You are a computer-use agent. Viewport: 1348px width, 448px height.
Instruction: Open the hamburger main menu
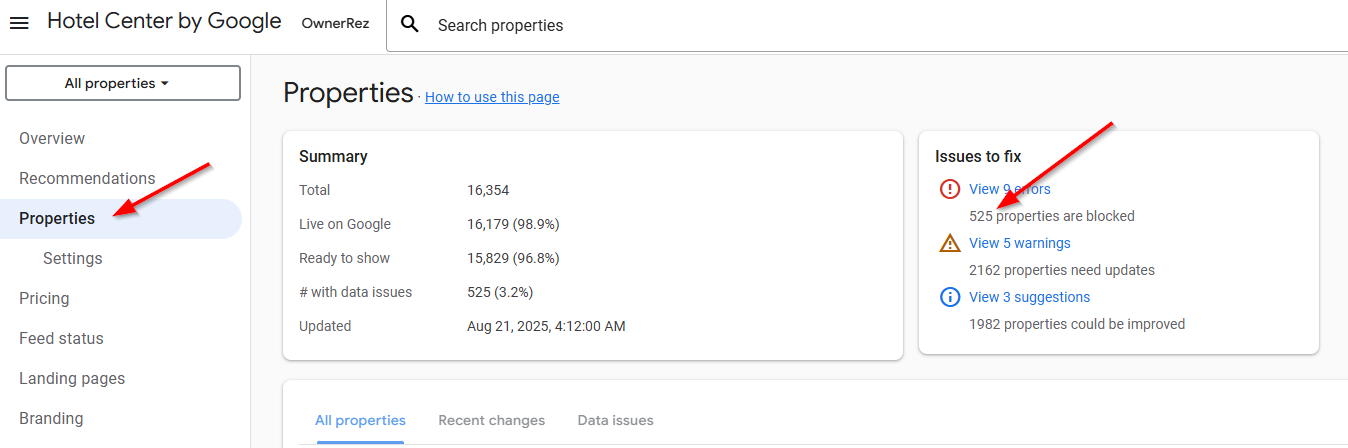19,23
